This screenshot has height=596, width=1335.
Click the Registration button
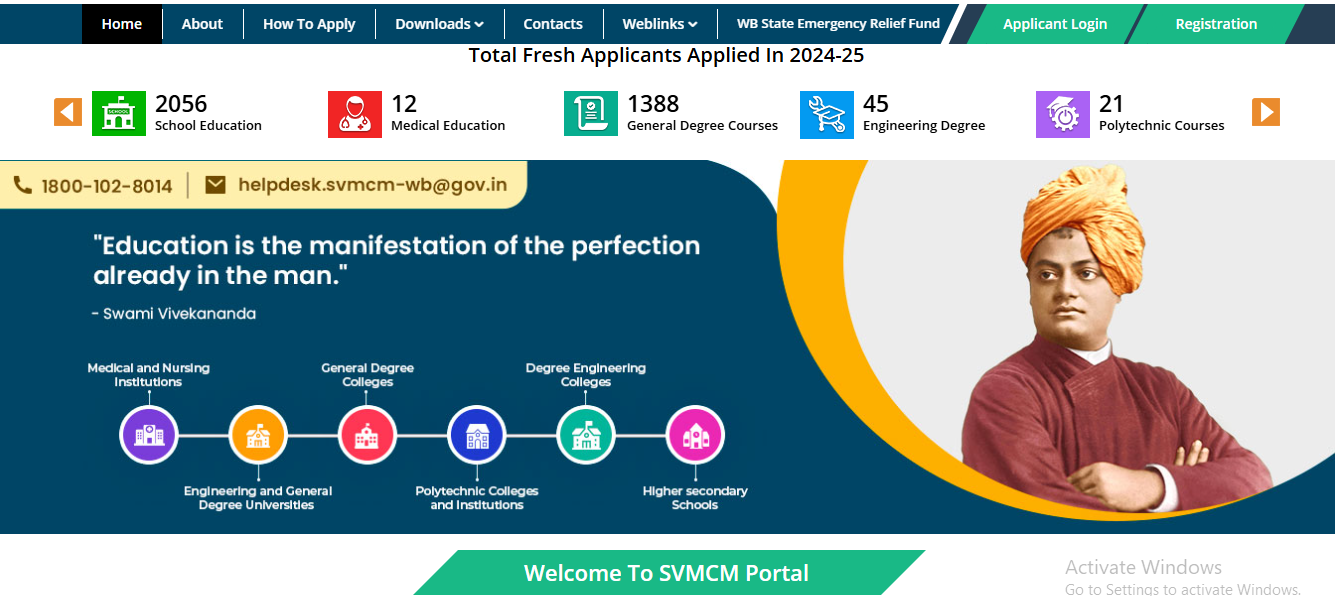1216,24
